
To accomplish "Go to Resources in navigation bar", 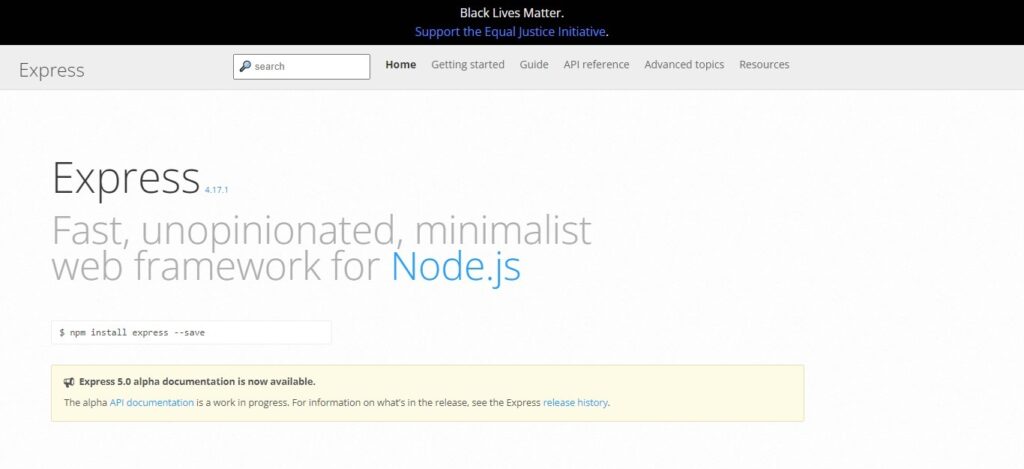I will 764,65.
